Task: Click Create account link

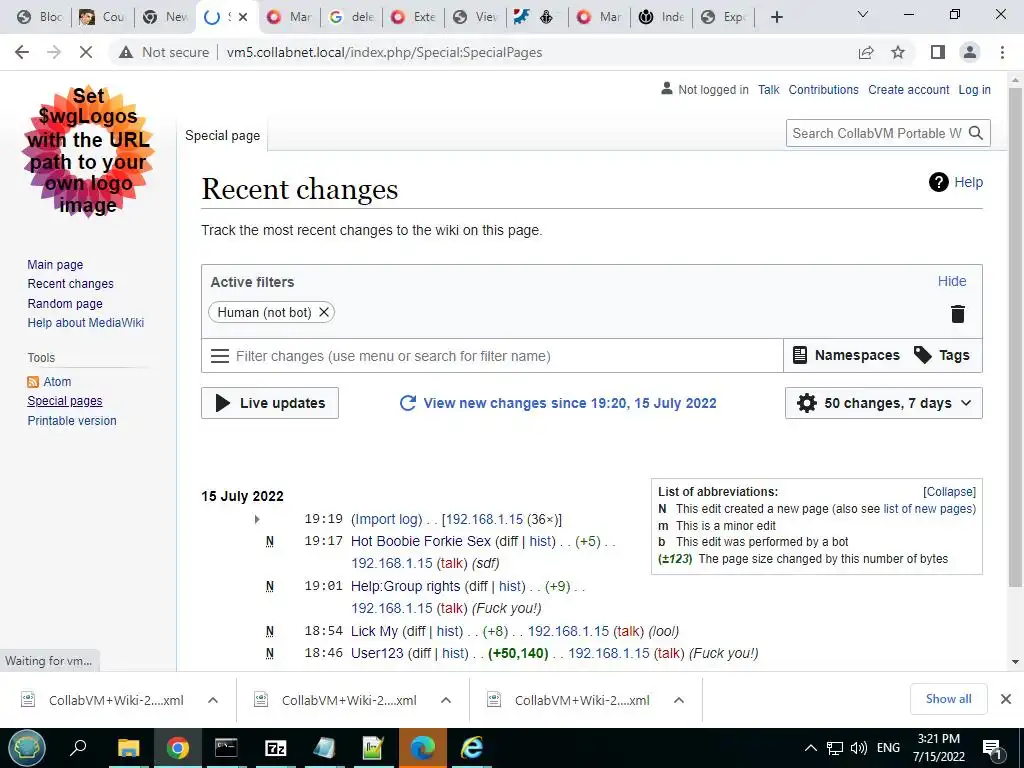Action: click(x=908, y=89)
